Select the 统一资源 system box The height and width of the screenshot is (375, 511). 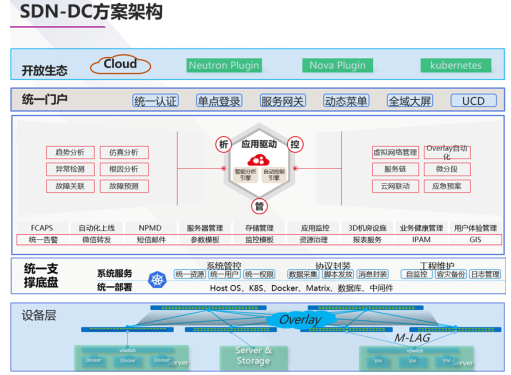(190, 274)
